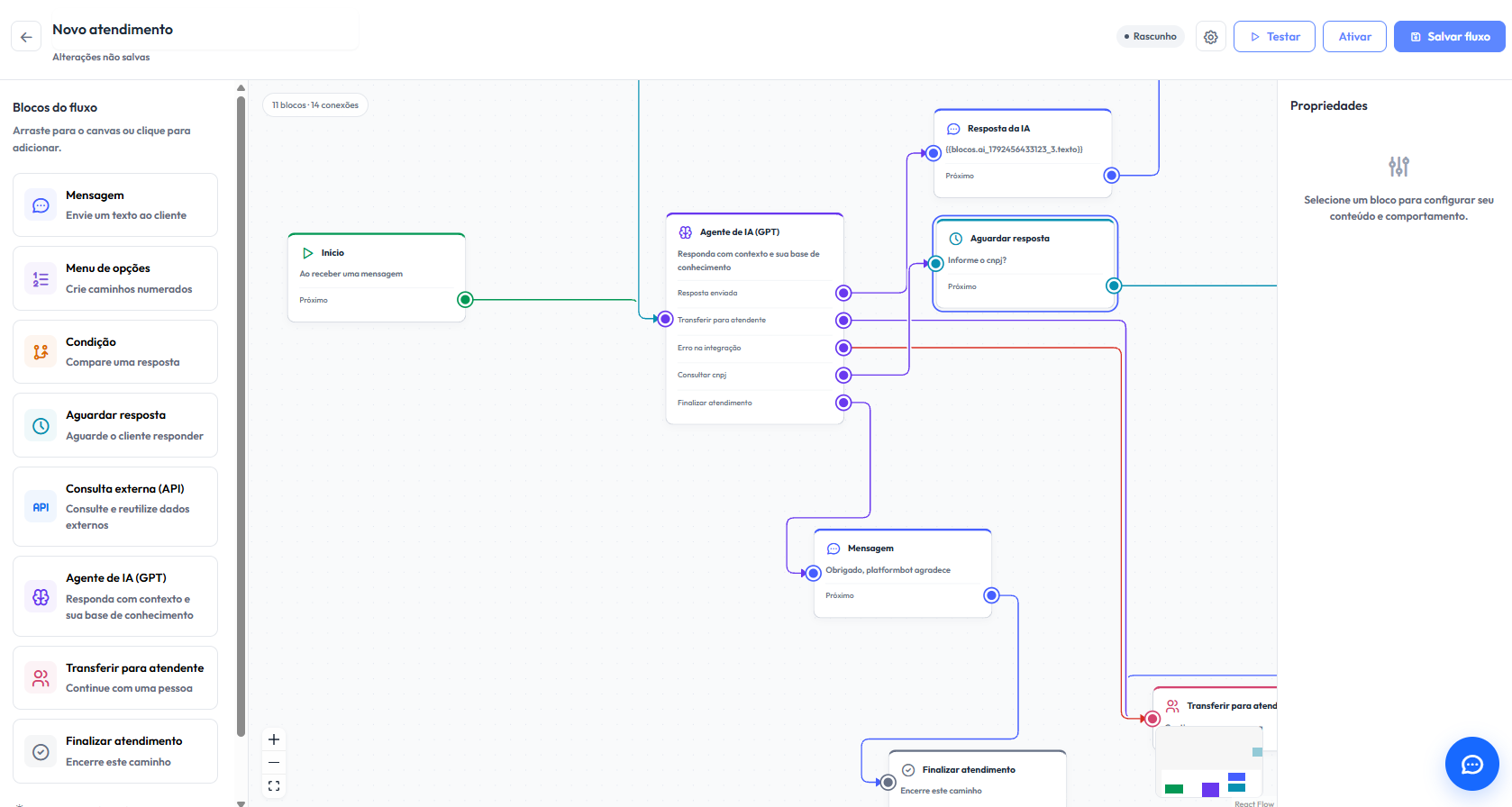This screenshot has height=807, width=1512.
Task: Go back using the arrow button
Action: click(26, 37)
